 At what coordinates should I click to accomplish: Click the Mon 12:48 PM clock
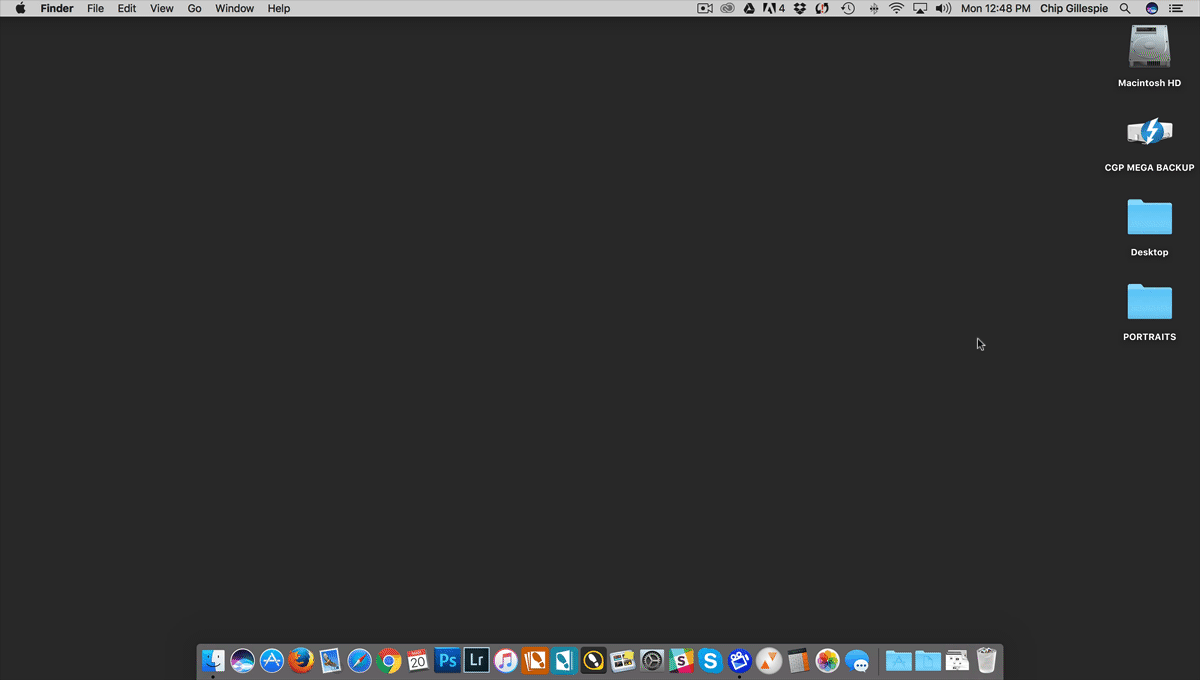[995, 8]
